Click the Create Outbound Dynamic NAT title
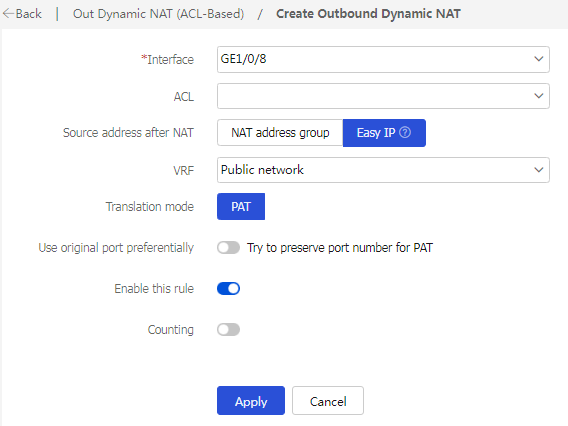 [x=368, y=14]
